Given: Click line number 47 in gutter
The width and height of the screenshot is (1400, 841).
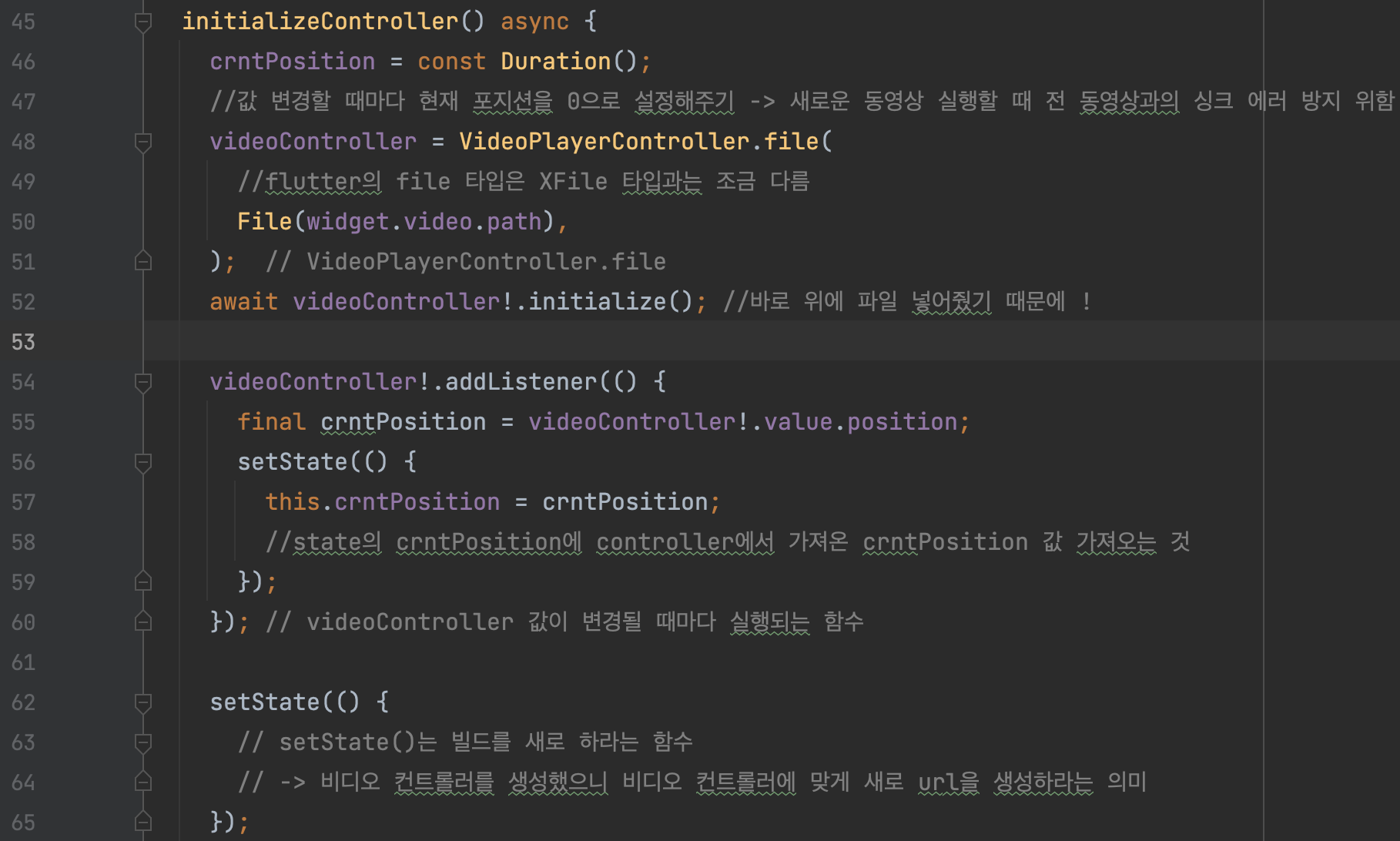Looking at the screenshot, I should click(23, 102).
